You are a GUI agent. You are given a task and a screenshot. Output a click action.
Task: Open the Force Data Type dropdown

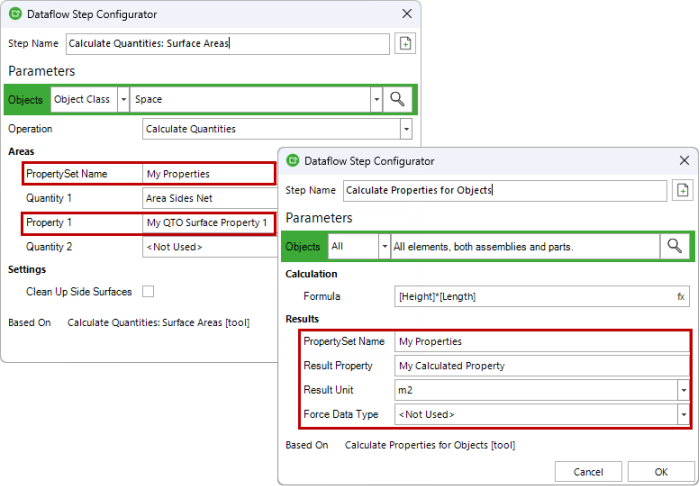(x=683, y=415)
